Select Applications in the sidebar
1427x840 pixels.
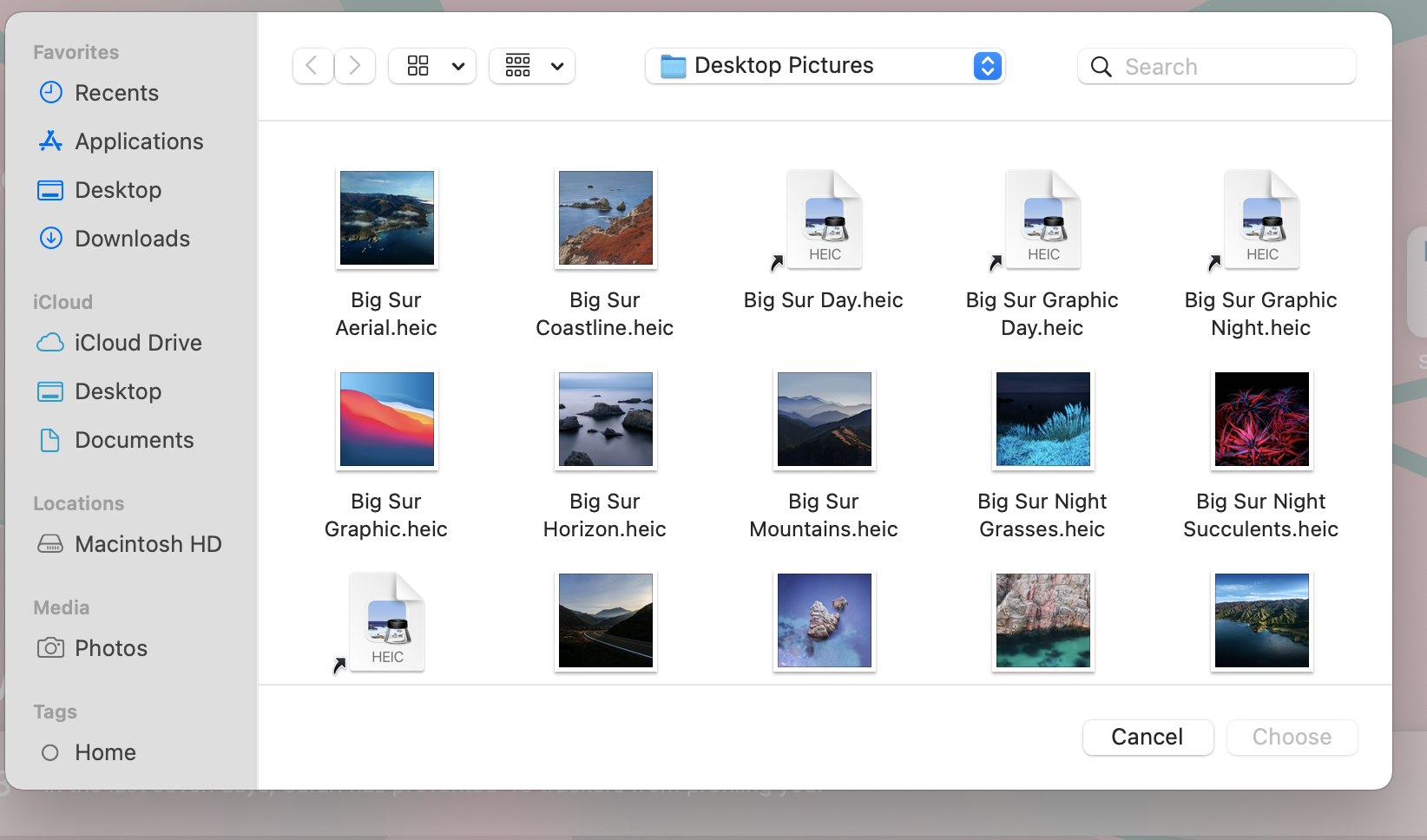[x=139, y=141]
